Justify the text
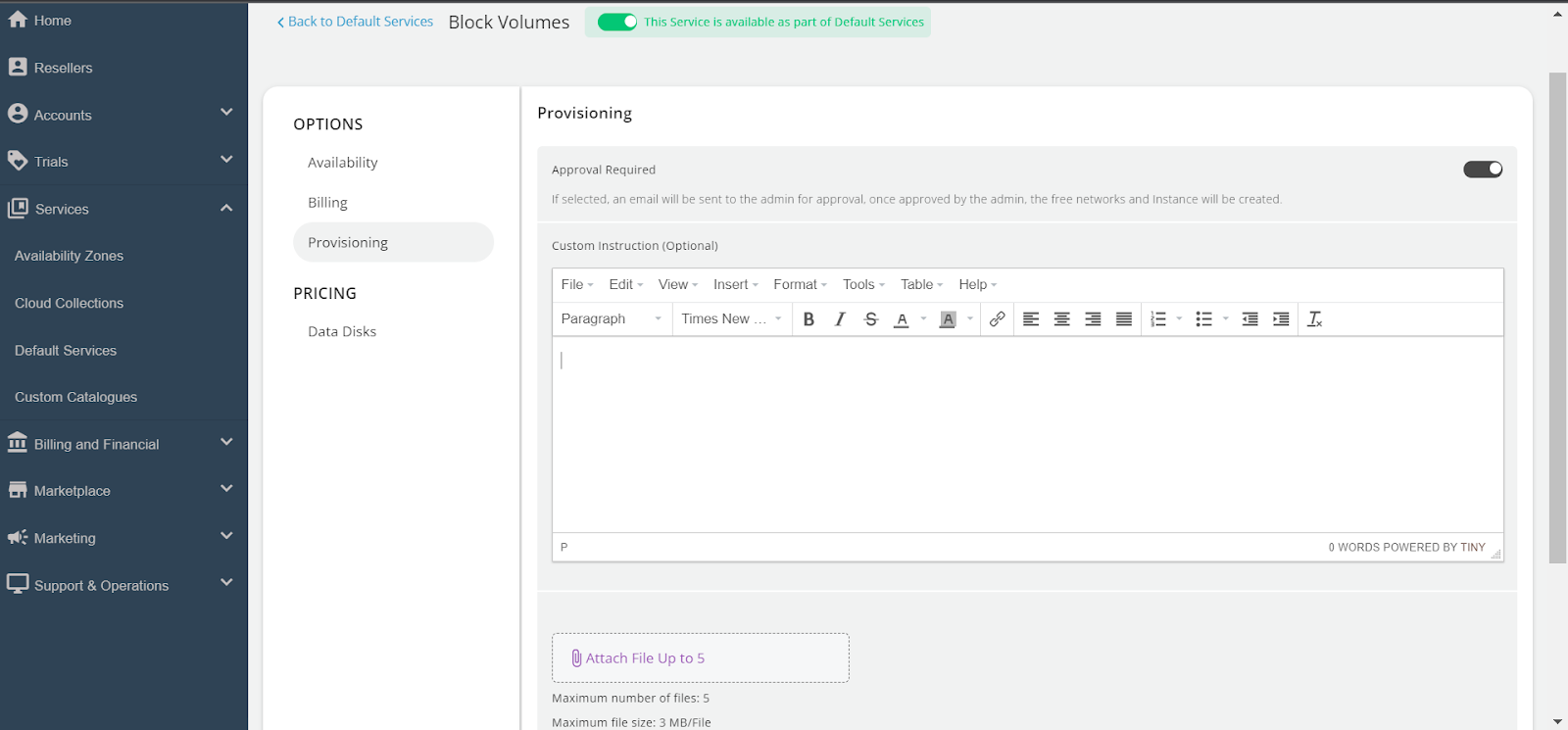 pyautogui.click(x=1124, y=319)
